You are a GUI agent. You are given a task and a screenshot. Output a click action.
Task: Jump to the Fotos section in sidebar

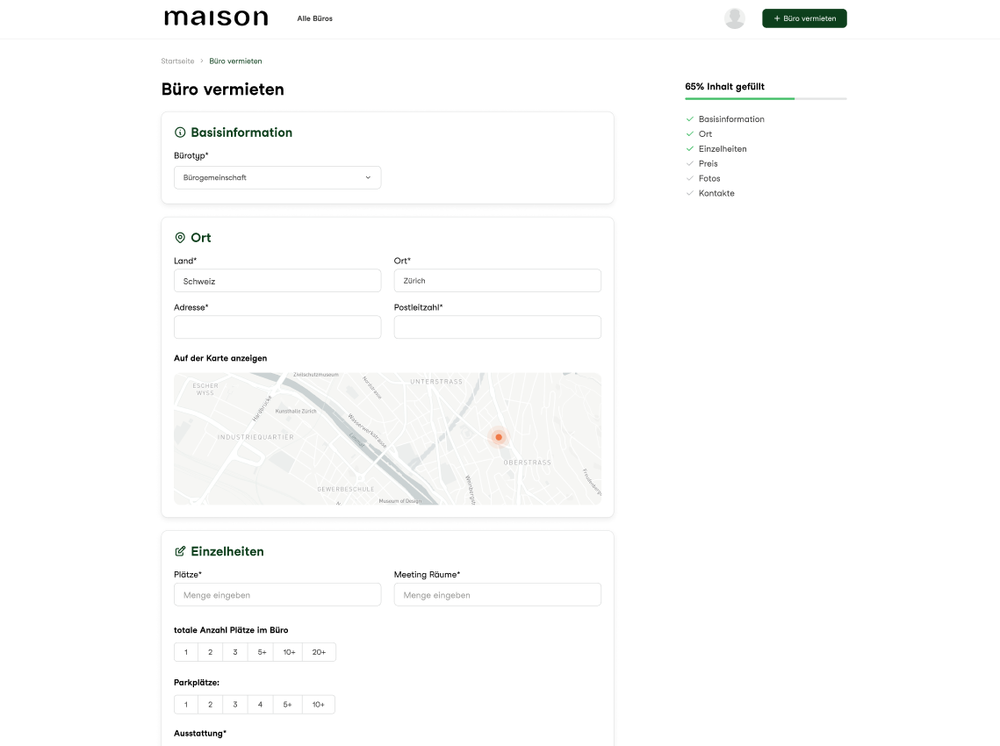(x=709, y=178)
